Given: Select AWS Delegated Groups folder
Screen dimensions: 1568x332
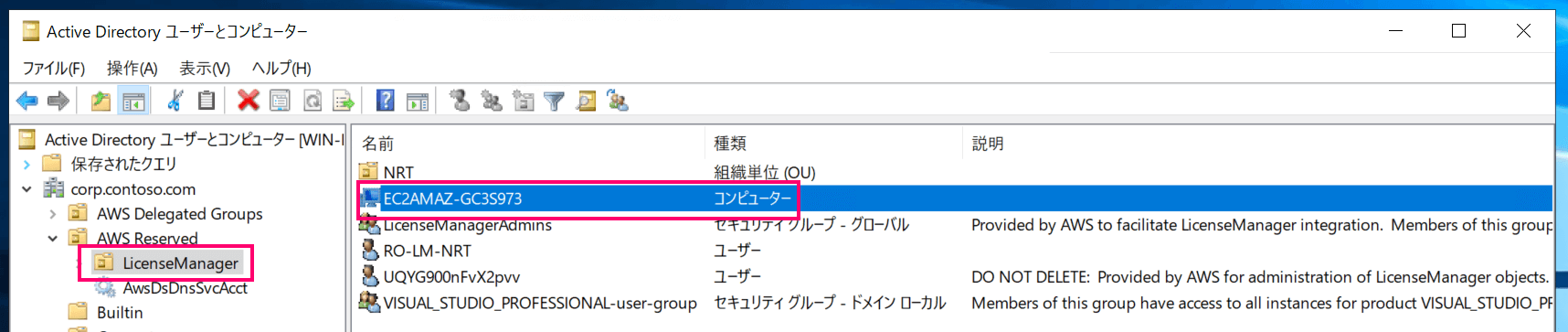Looking at the screenshot, I should (x=180, y=214).
